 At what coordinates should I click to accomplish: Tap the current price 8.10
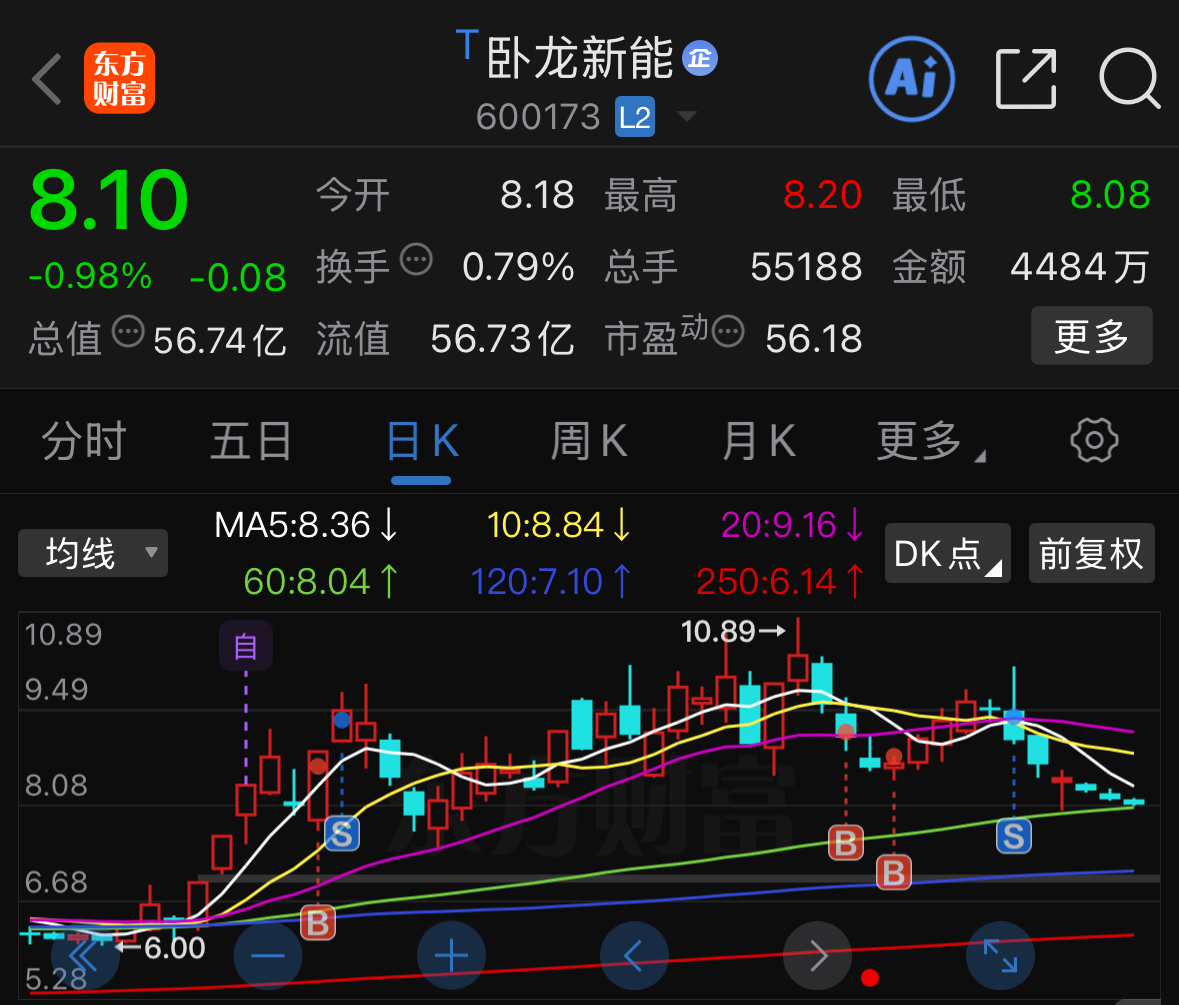(109, 199)
